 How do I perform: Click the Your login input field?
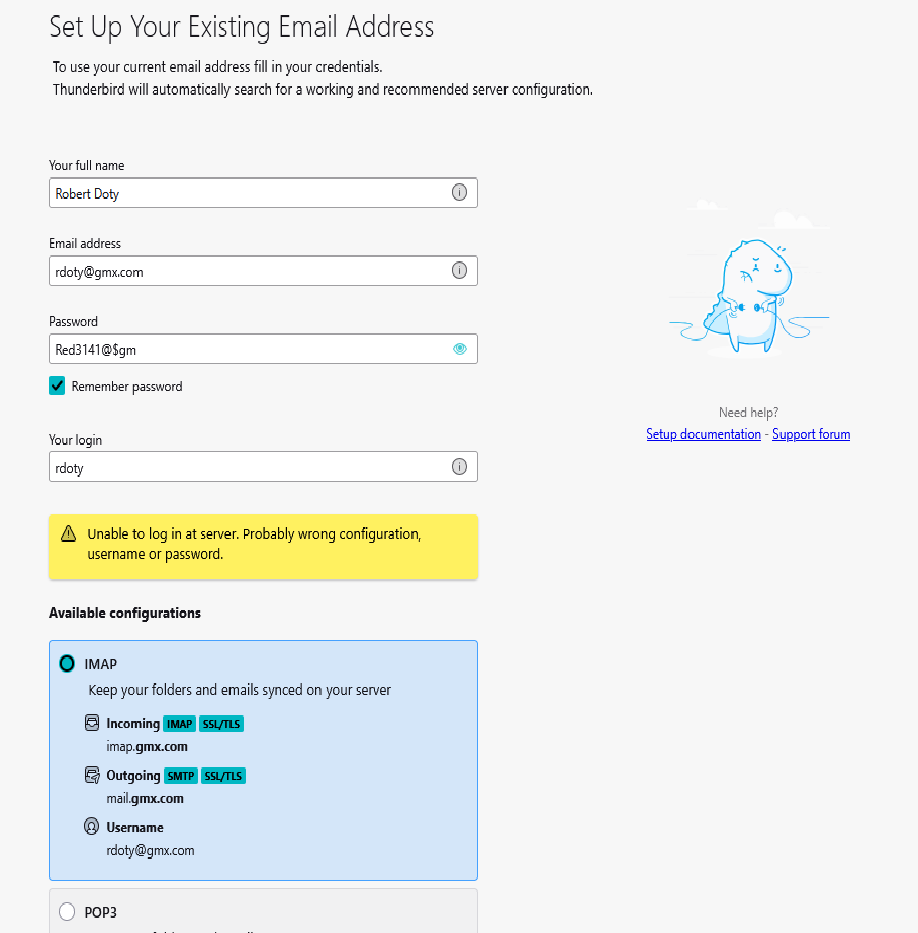(250, 467)
